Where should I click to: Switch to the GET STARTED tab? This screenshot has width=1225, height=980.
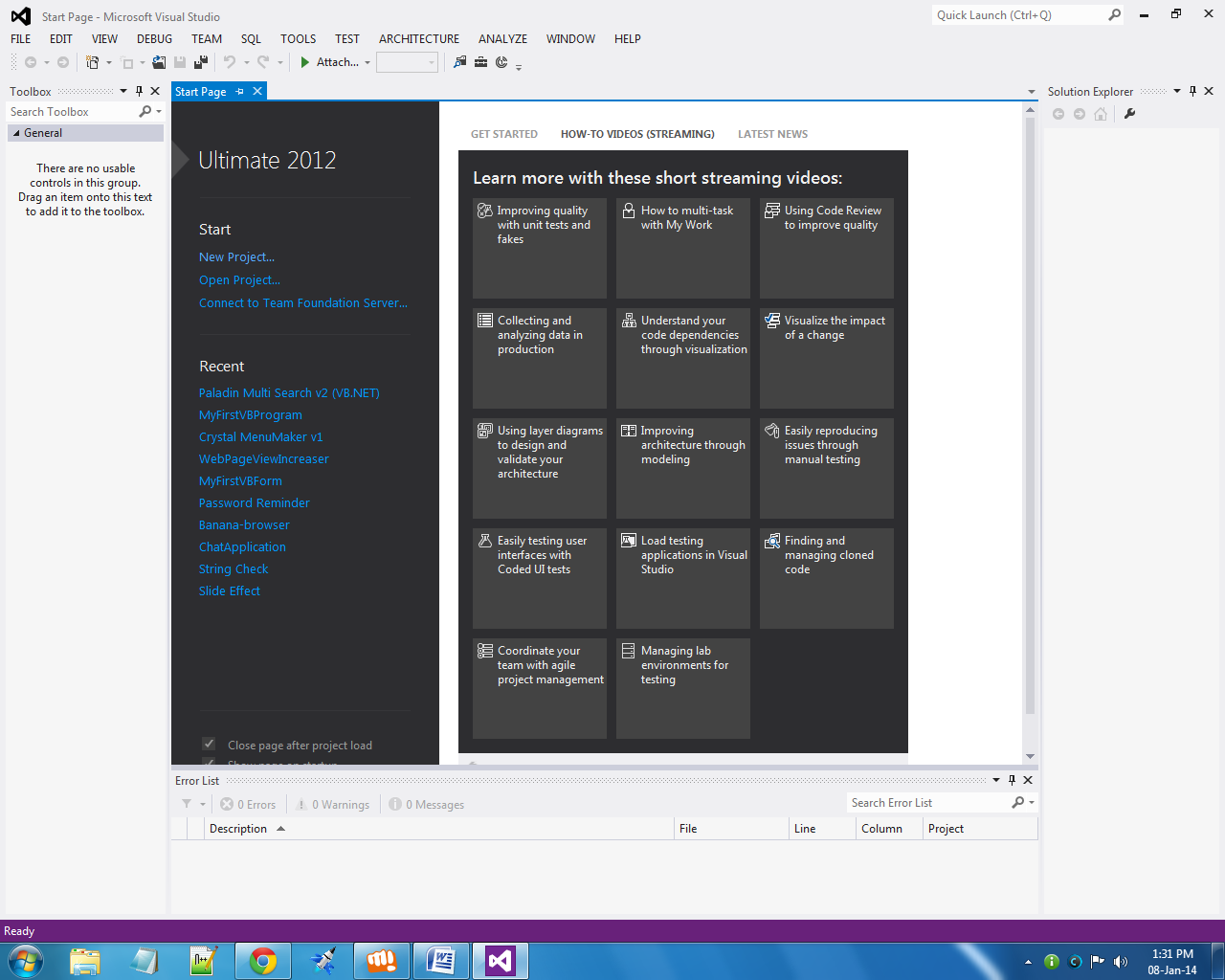click(x=504, y=134)
